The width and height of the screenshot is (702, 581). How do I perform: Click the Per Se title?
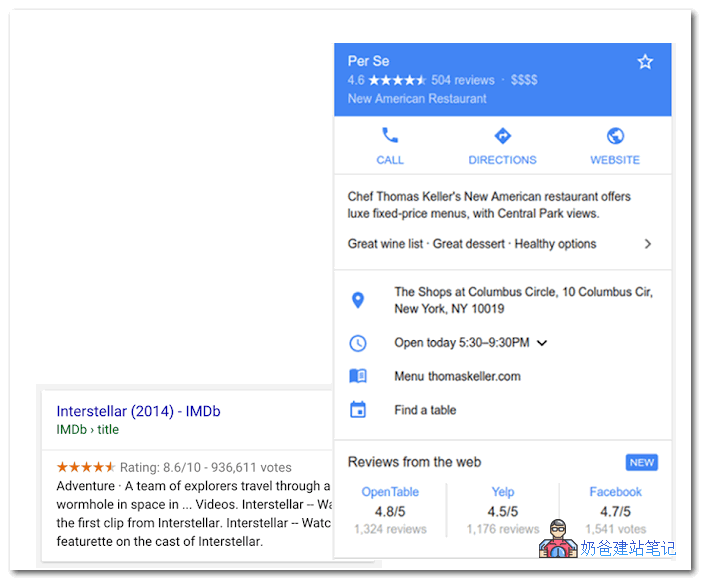coord(368,61)
